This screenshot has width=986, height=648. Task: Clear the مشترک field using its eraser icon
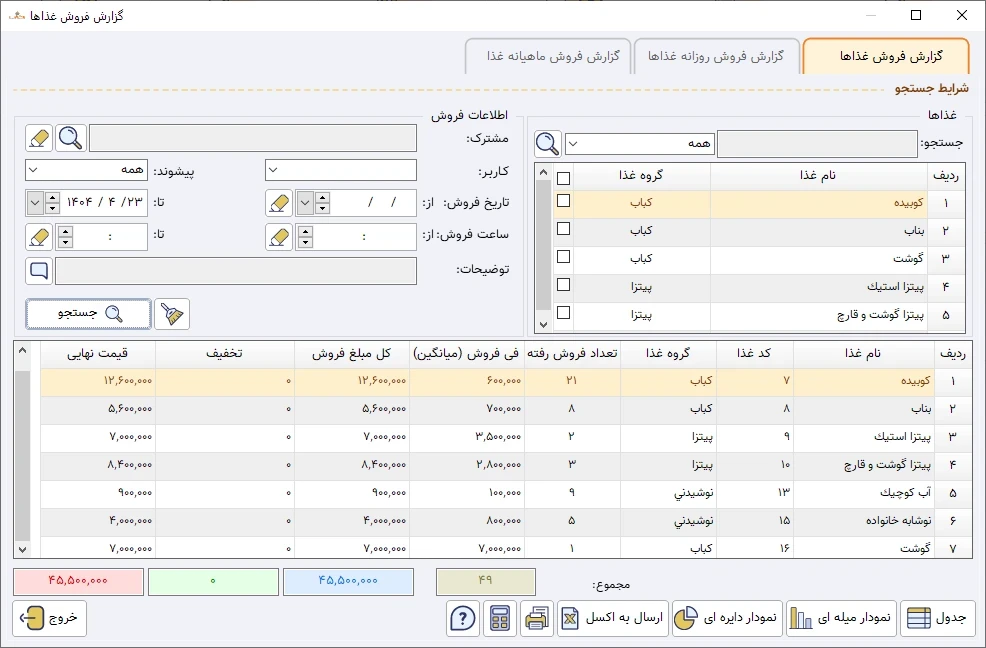click(x=38, y=137)
